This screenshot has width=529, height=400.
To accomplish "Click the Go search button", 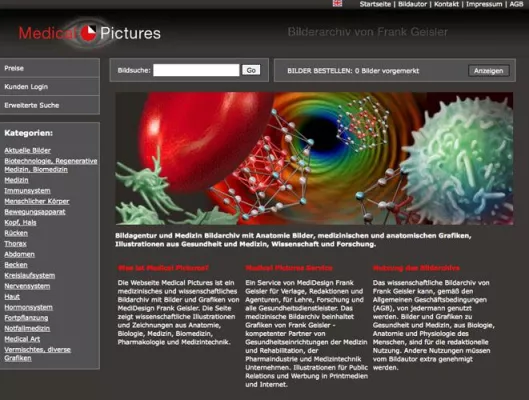I will [x=251, y=70].
